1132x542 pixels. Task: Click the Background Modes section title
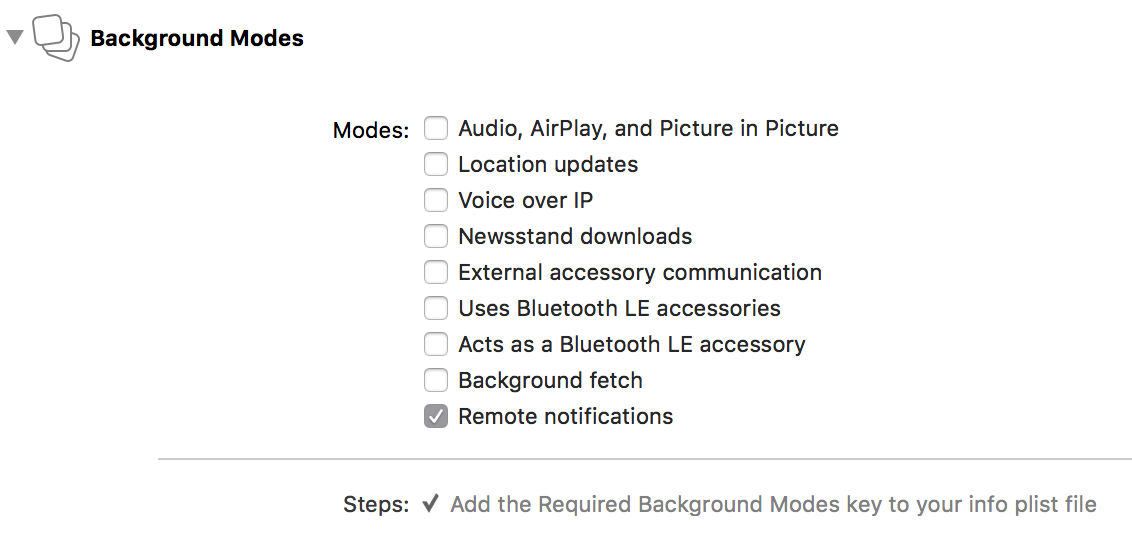(x=196, y=38)
